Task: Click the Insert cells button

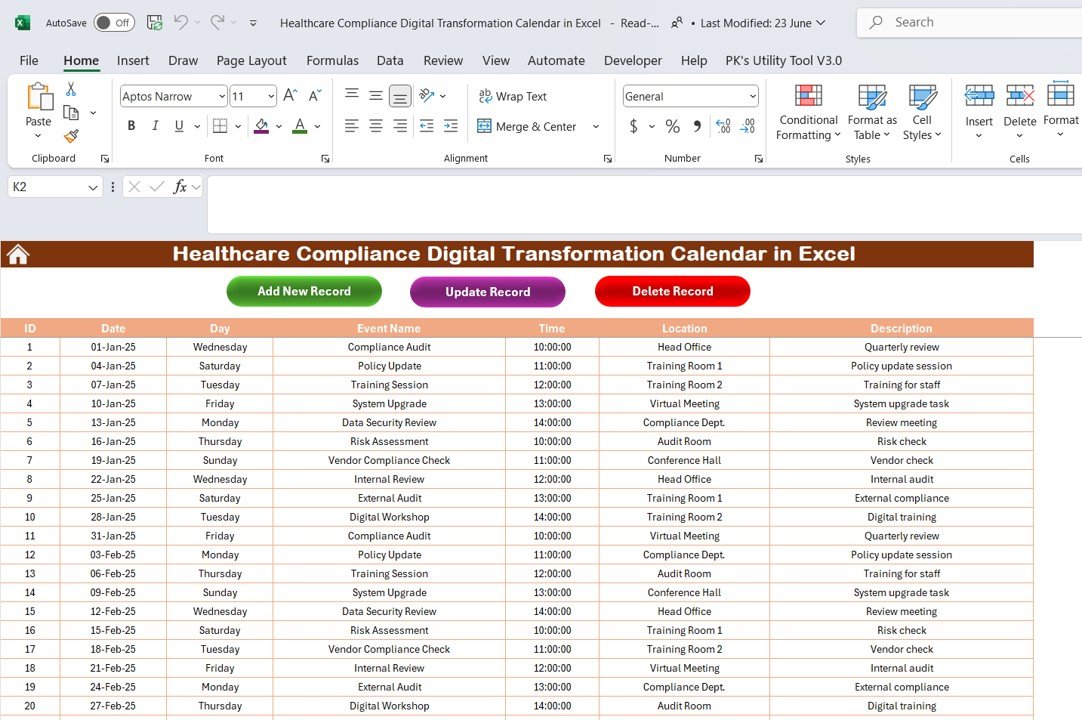Action: [978, 113]
